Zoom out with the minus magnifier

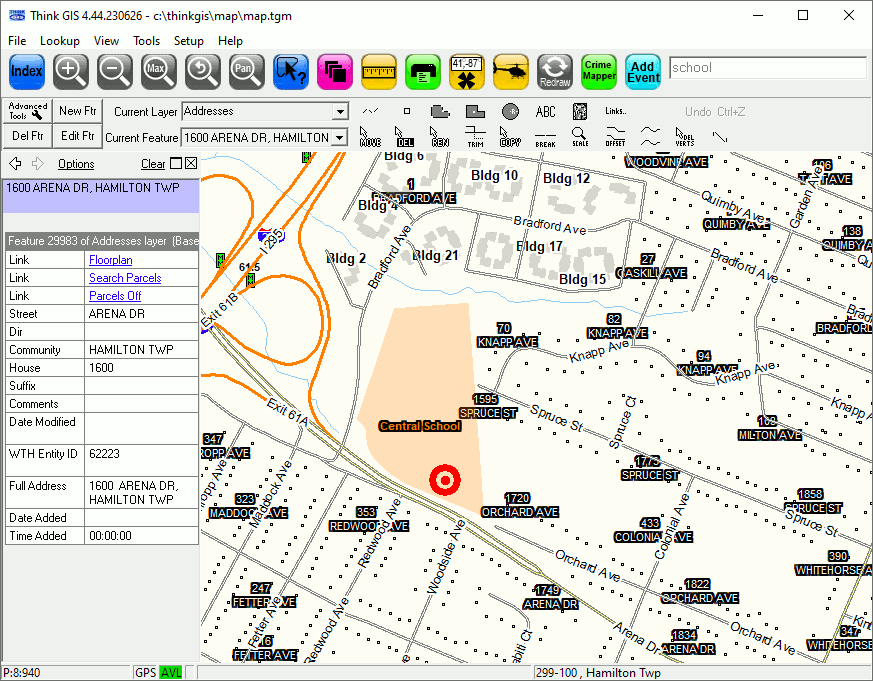(x=115, y=71)
